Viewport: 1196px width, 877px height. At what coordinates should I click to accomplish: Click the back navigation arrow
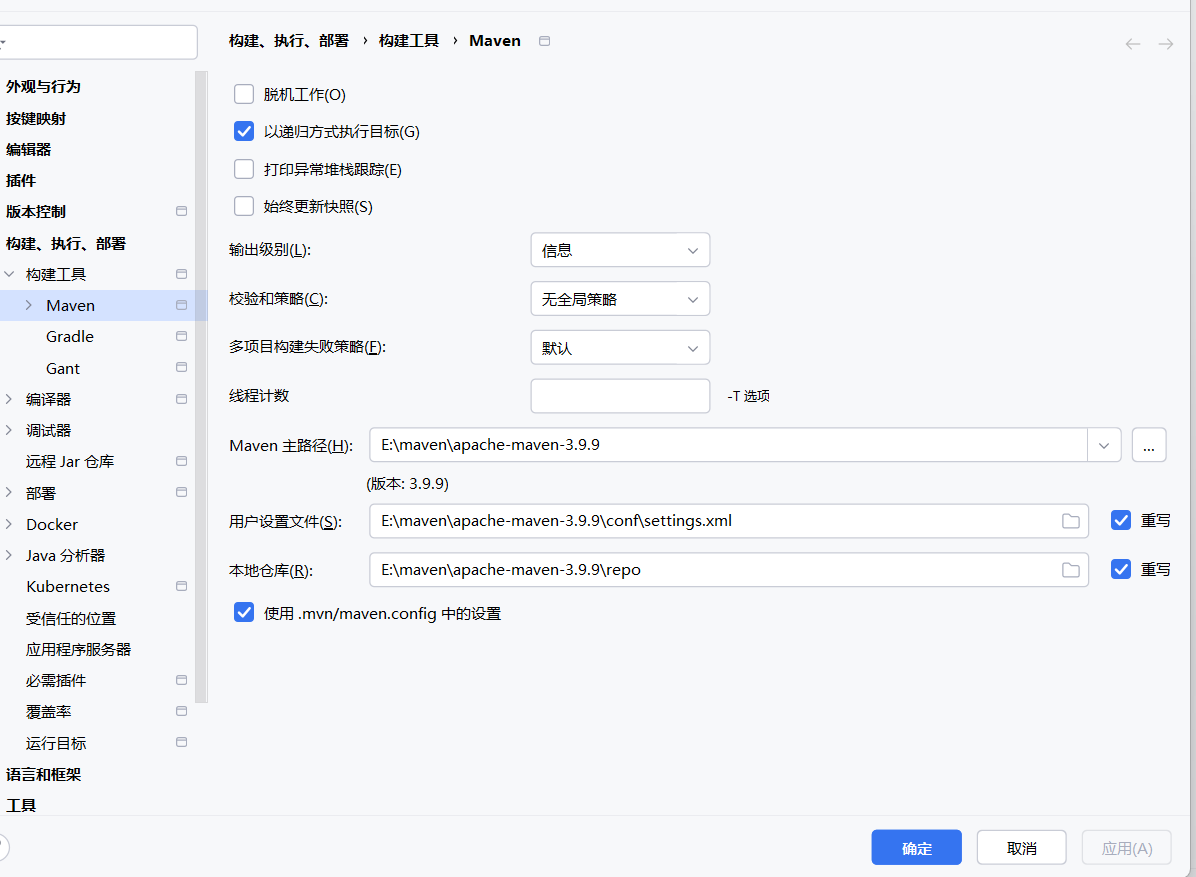click(1132, 44)
